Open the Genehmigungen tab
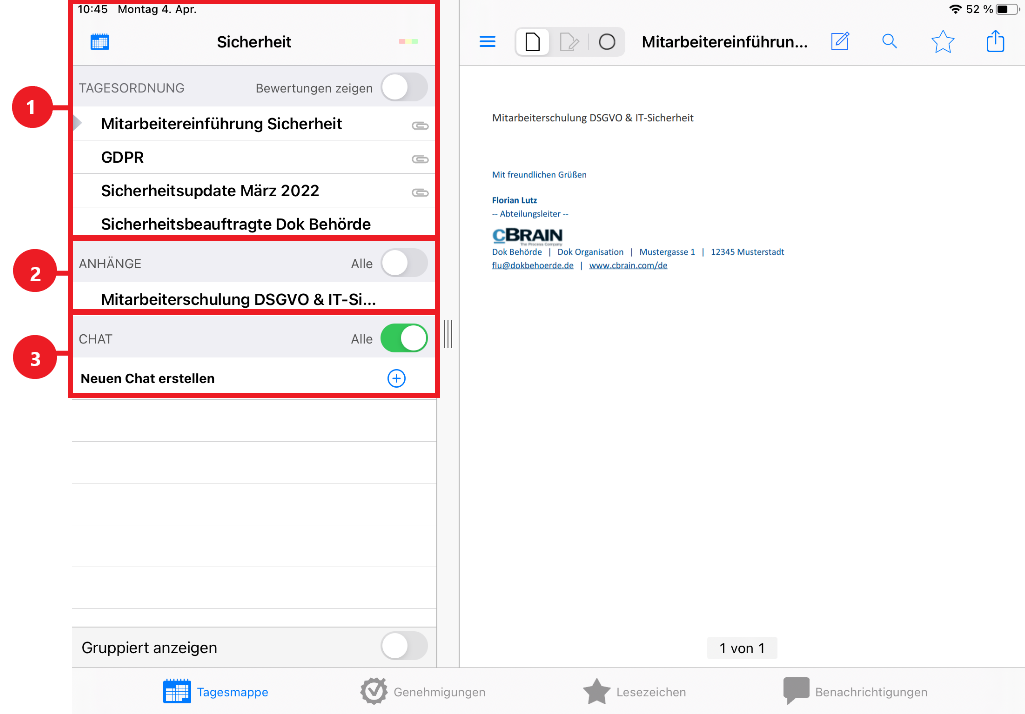1025x714 pixels. (423, 691)
